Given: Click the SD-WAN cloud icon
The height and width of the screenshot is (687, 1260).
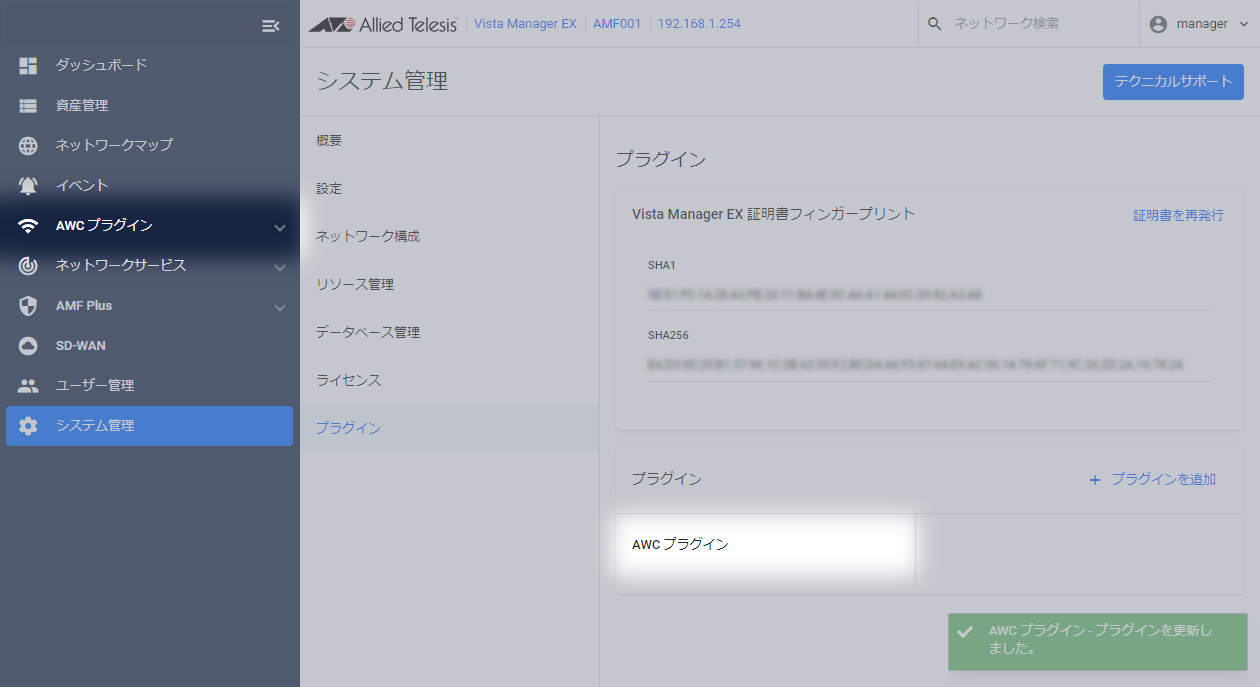Looking at the screenshot, I should pos(28,345).
